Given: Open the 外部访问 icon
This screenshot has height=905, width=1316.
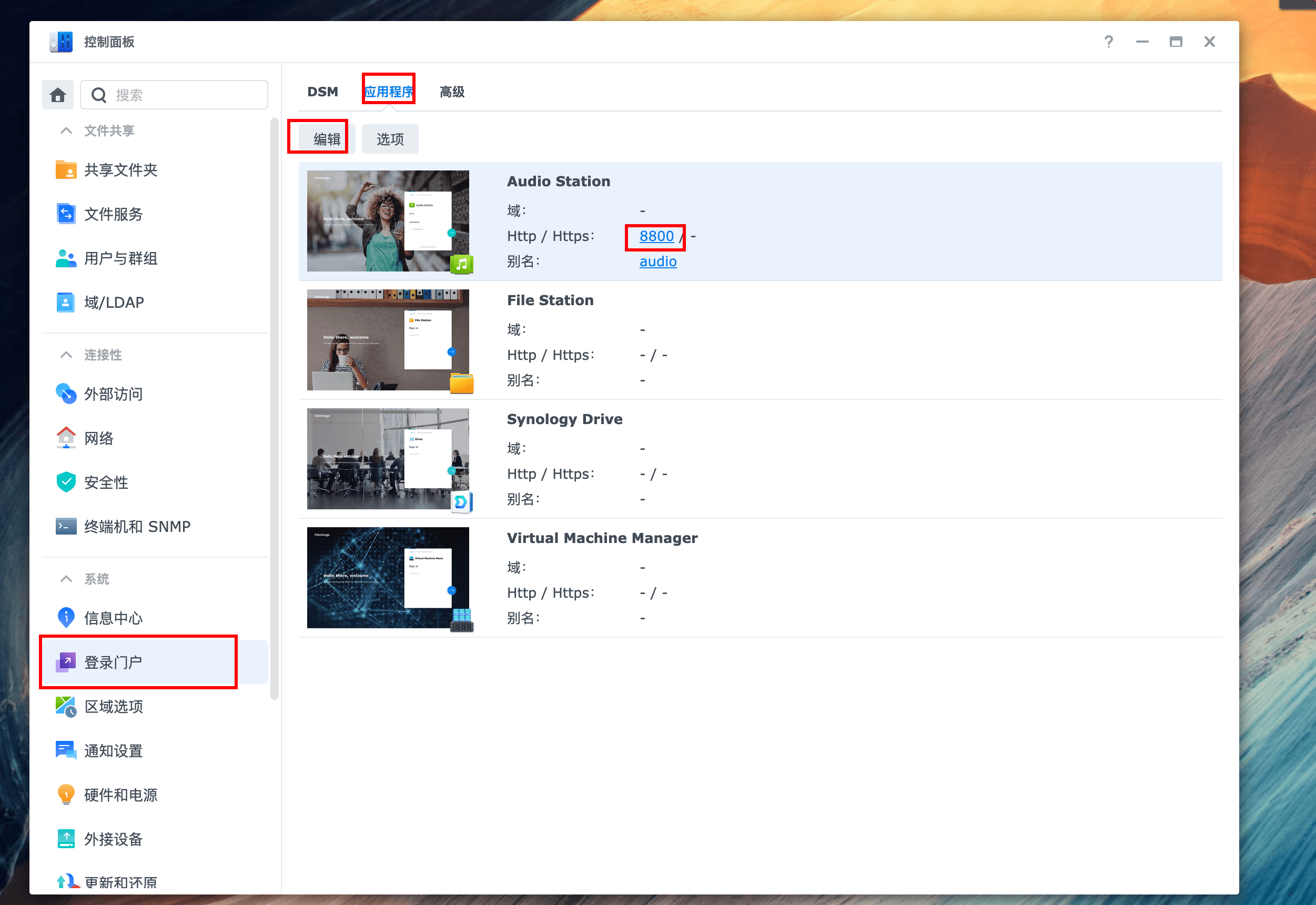Looking at the screenshot, I should (x=66, y=394).
